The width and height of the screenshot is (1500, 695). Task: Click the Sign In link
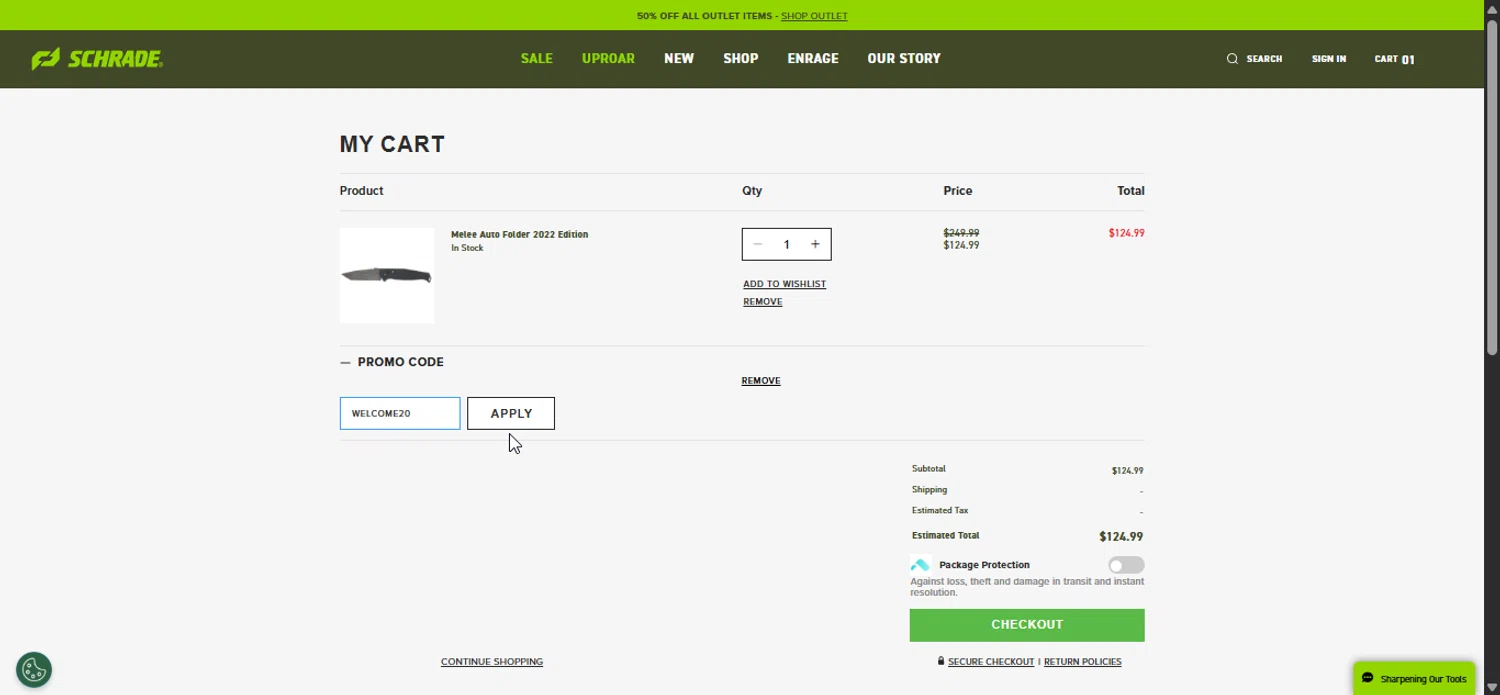tap(1329, 59)
